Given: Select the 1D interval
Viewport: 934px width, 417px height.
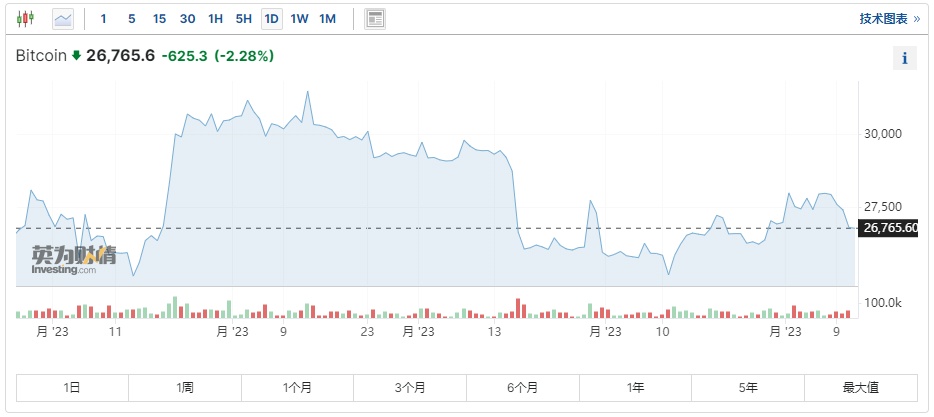Looking at the screenshot, I should click(x=271, y=19).
